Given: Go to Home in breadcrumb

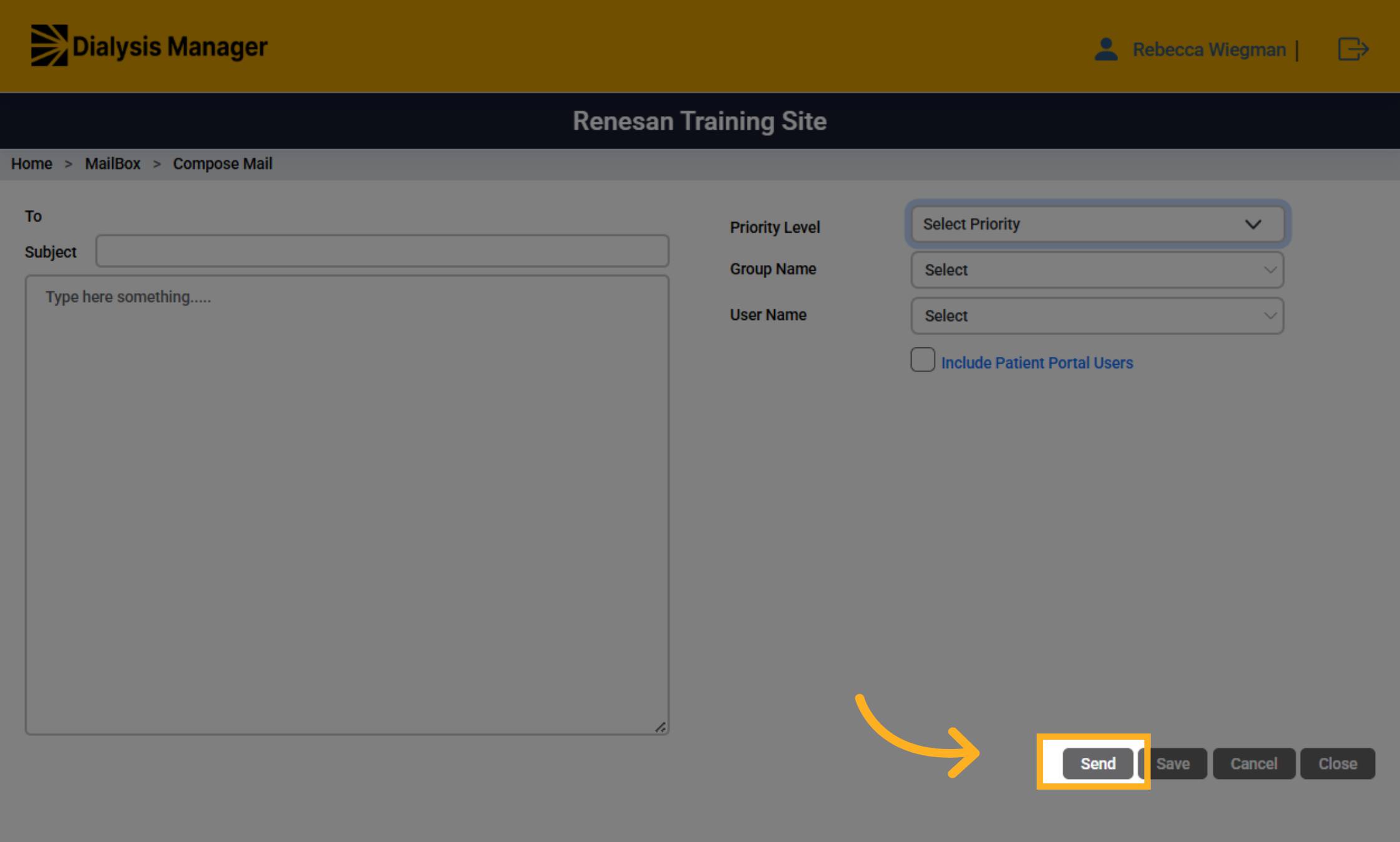Looking at the screenshot, I should tap(32, 164).
